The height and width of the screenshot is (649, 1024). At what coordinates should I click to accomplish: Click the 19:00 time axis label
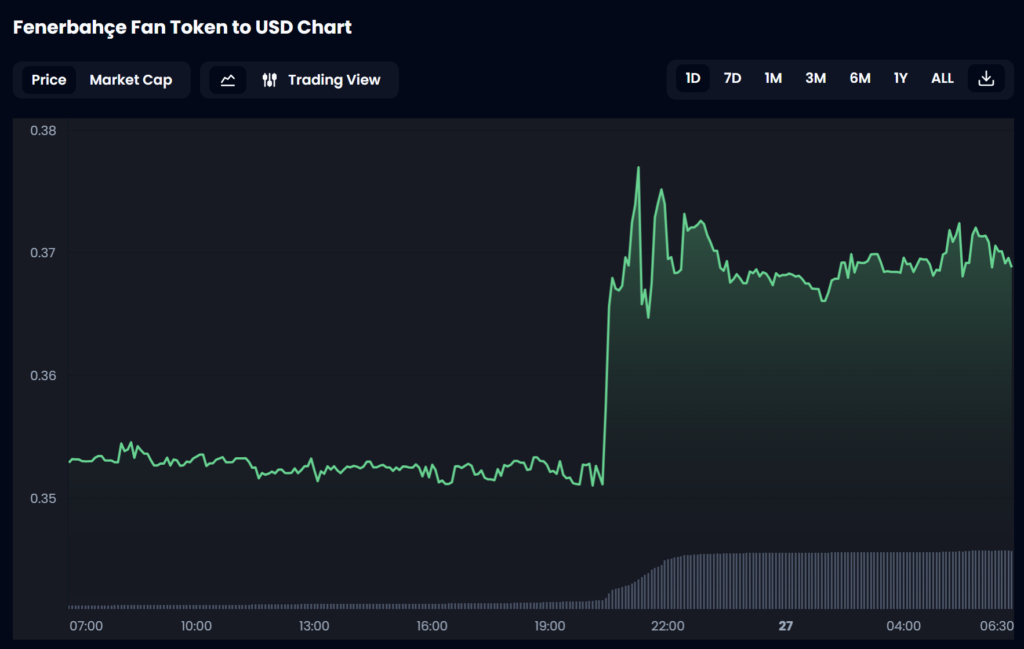(550, 626)
